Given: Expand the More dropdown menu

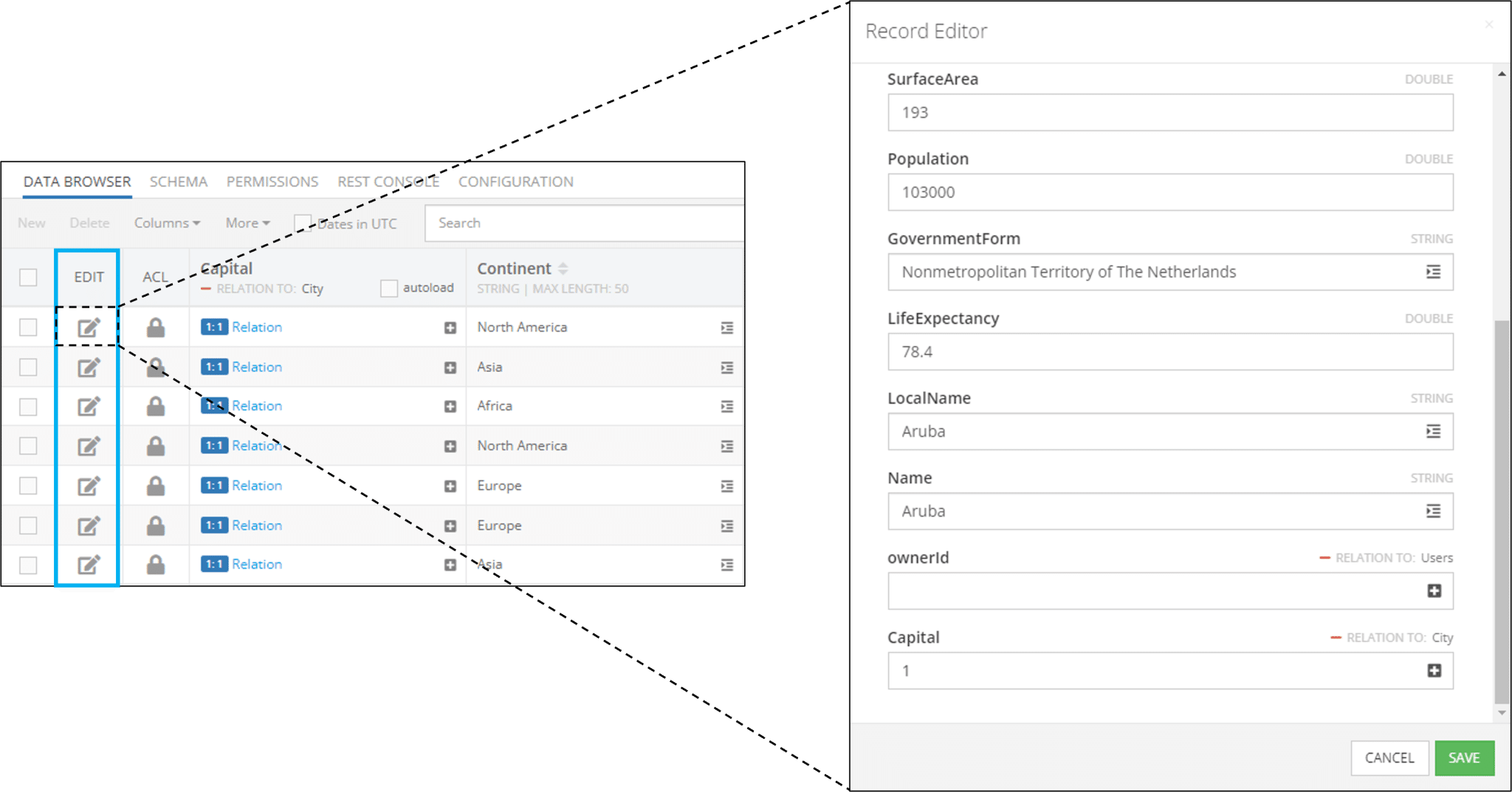Looking at the screenshot, I should coord(247,223).
